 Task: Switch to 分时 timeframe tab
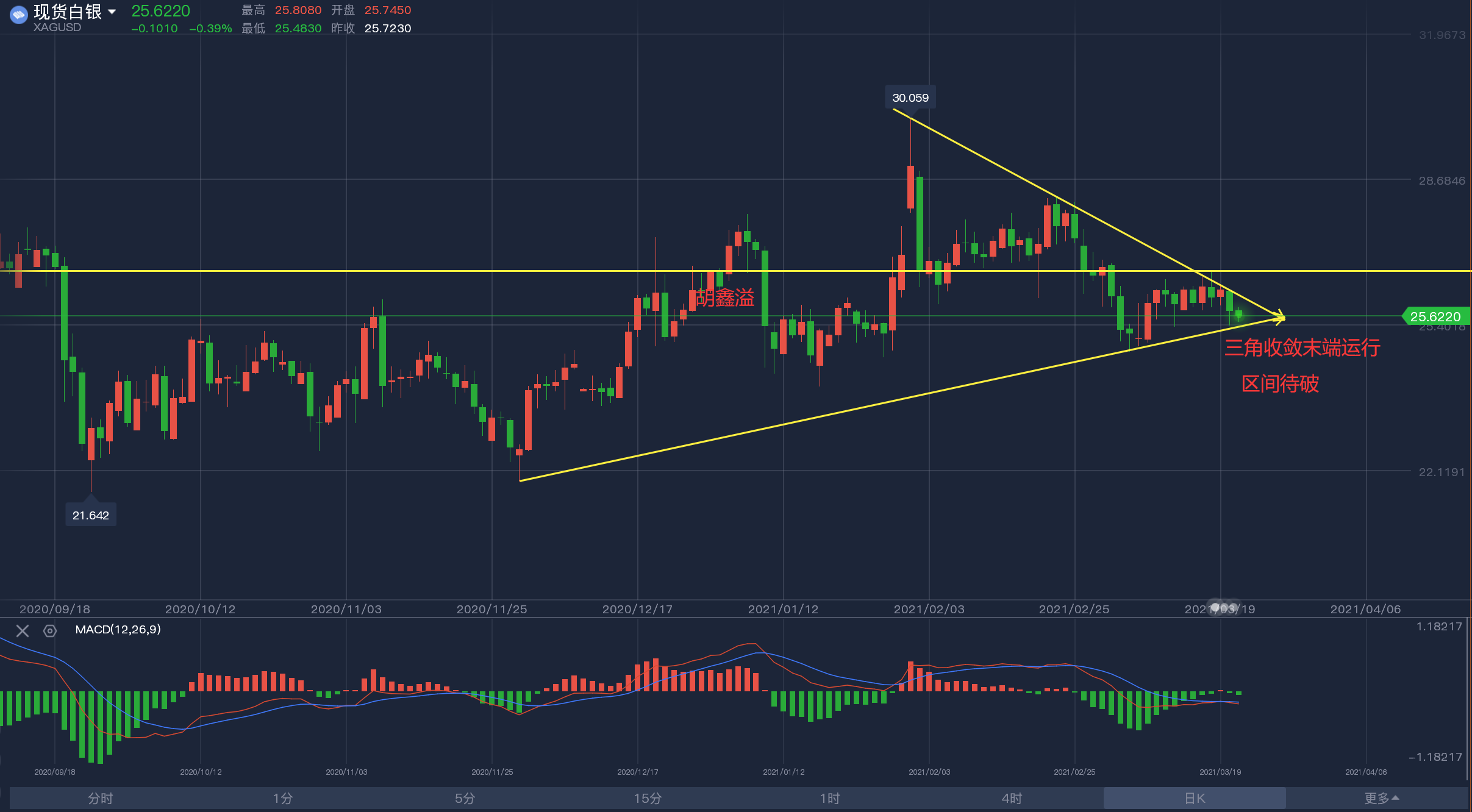tap(101, 798)
